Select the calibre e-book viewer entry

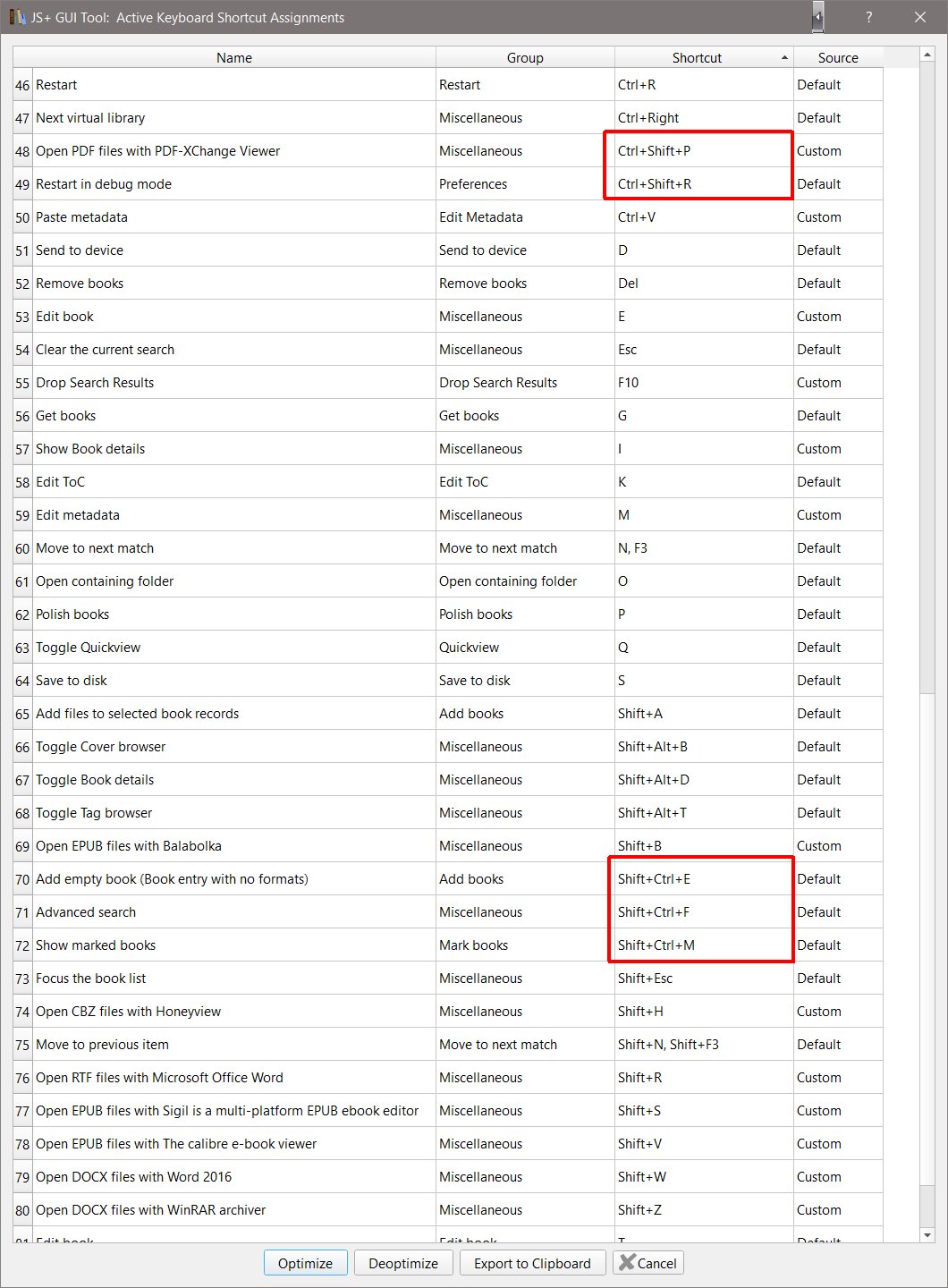coord(234,1144)
